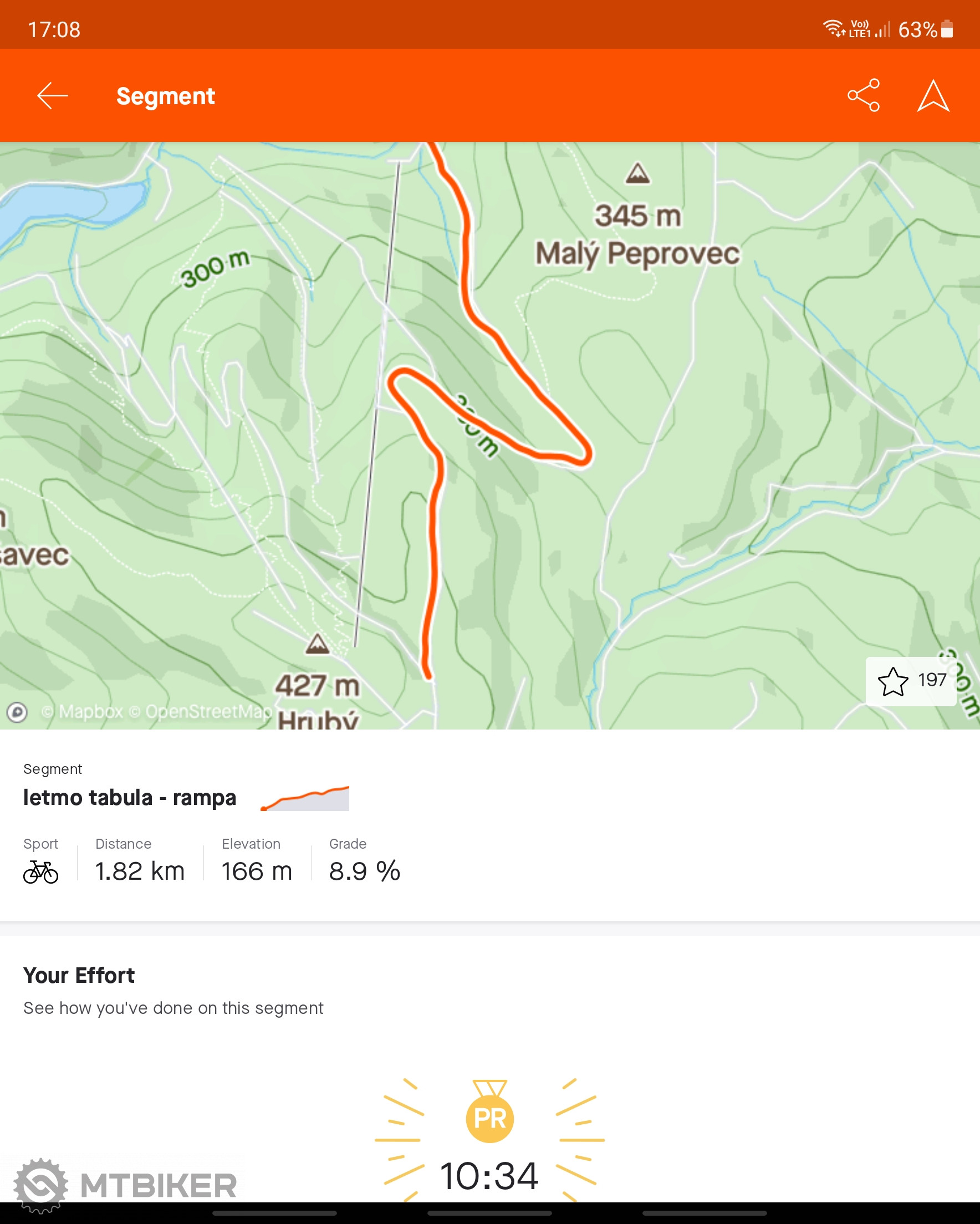Tap the bicycle sport icon

point(40,872)
